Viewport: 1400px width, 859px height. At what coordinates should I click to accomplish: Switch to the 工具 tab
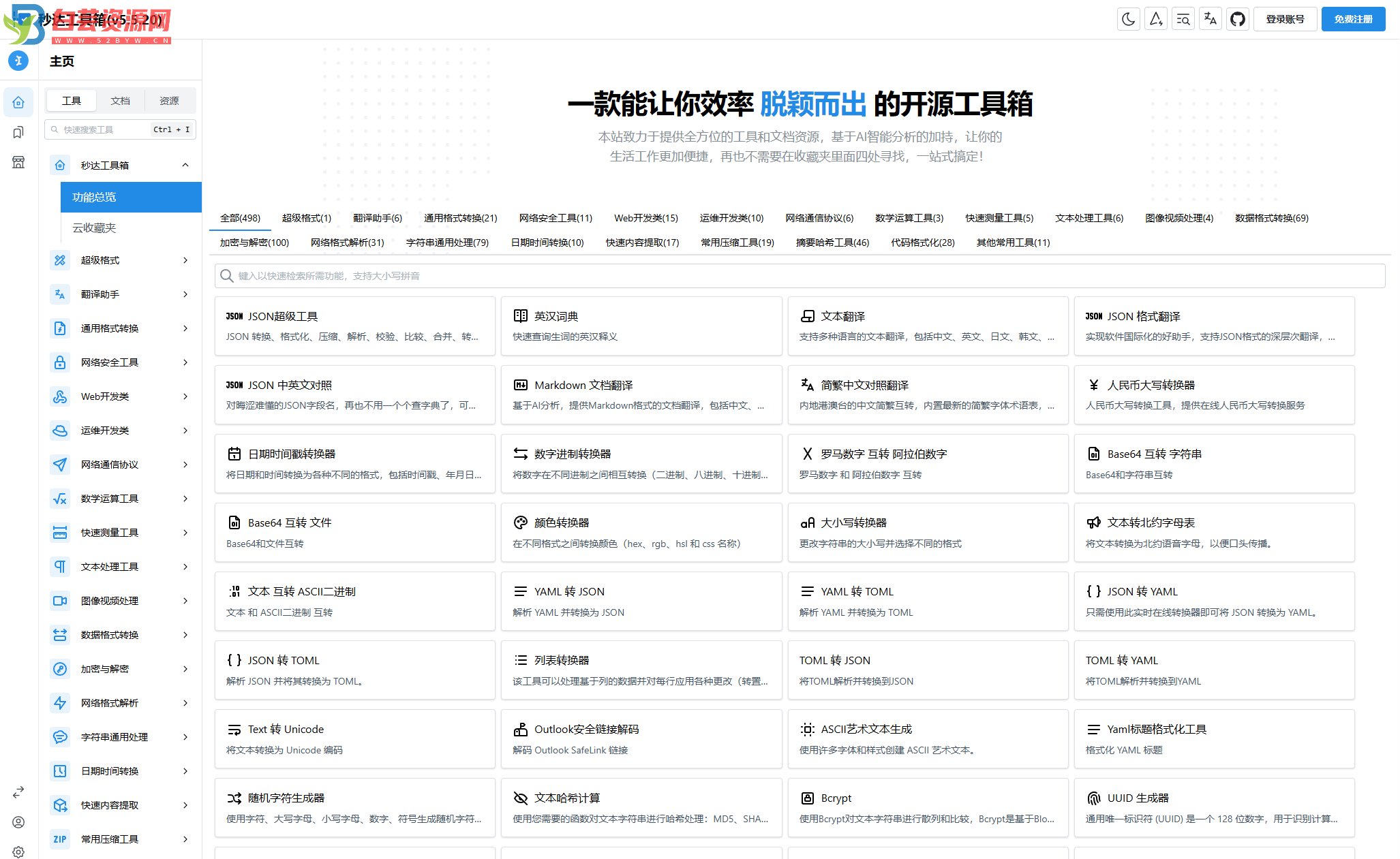[x=72, y=101]
